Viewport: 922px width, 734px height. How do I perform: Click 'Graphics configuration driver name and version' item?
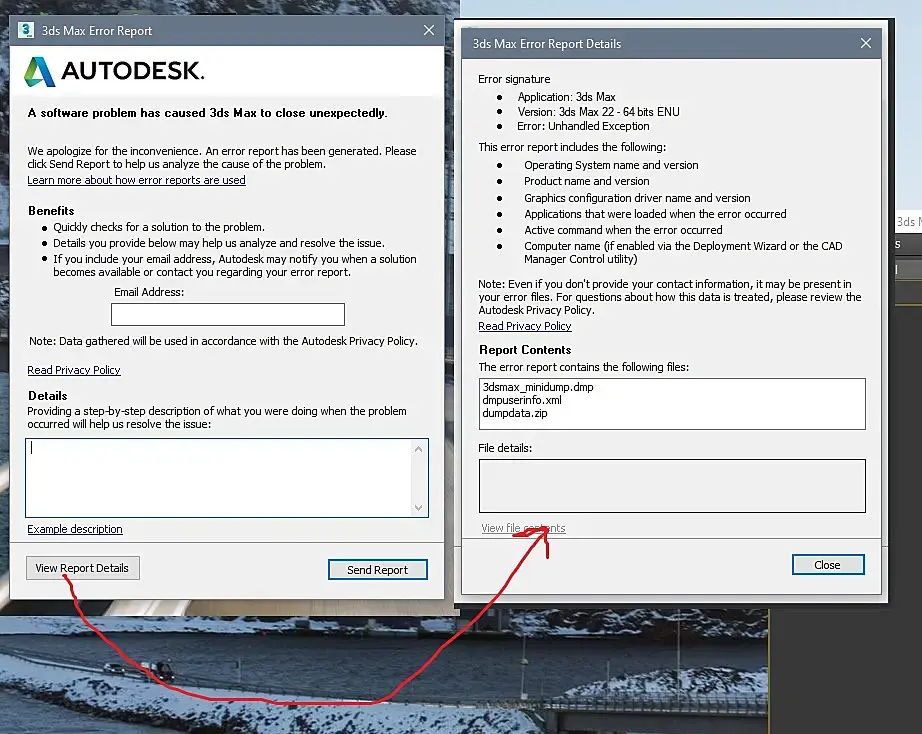(x=637, y=198)
